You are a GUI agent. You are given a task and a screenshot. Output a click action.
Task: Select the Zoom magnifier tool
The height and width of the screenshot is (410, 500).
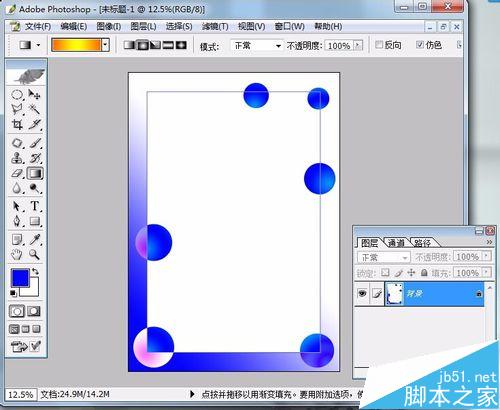pyautogui.click(x=34, y=255)
